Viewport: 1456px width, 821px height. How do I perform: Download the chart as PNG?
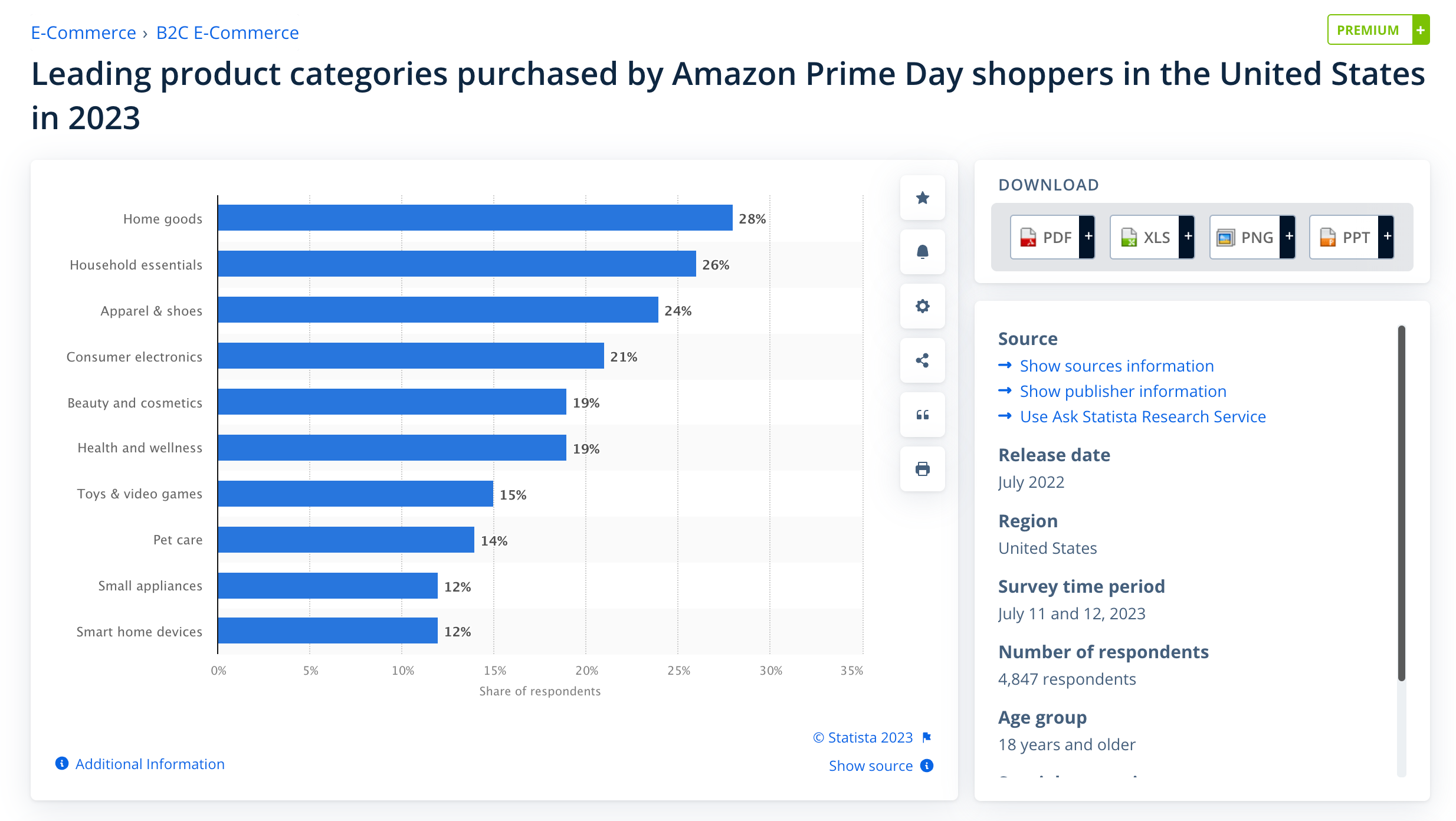1252,237
